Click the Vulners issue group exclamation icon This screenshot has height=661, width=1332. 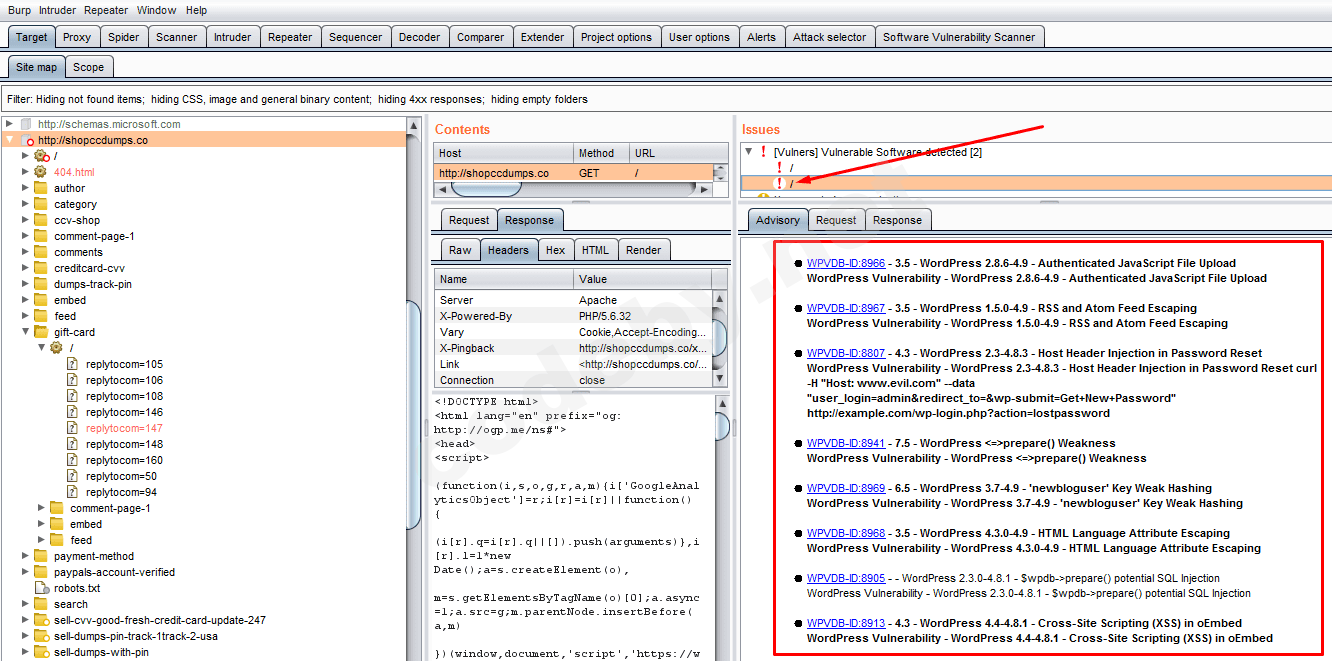click(763, 152)
